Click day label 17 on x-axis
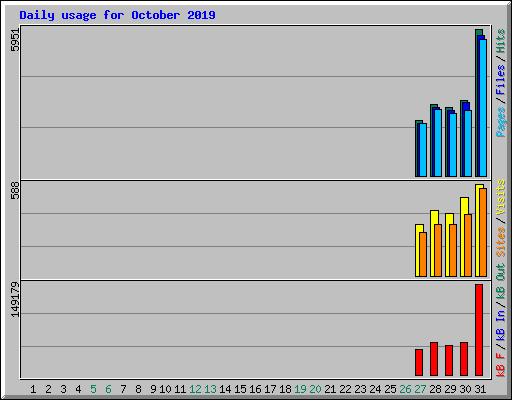The width and height of the screenshot is (512, 400). (270, 389)
